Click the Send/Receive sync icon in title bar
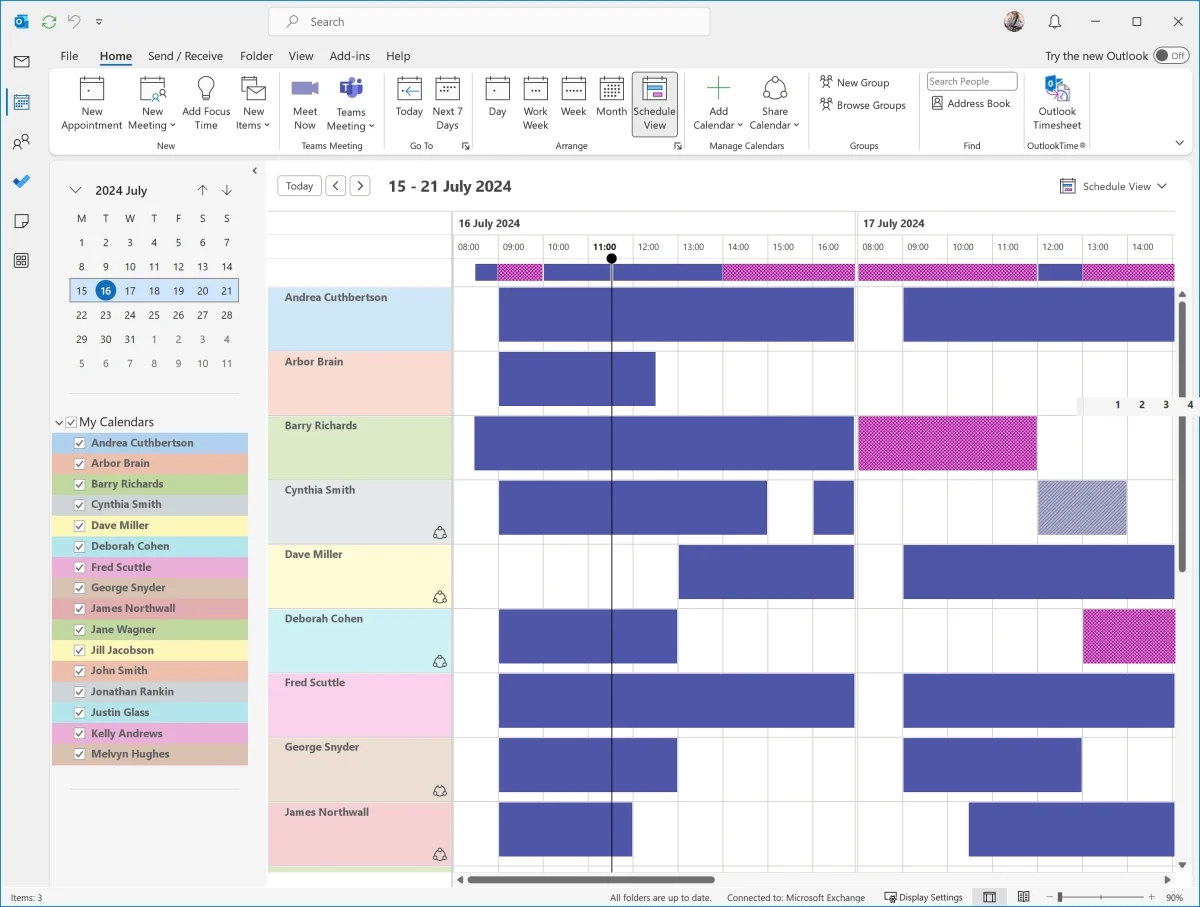 pos(49,21)
